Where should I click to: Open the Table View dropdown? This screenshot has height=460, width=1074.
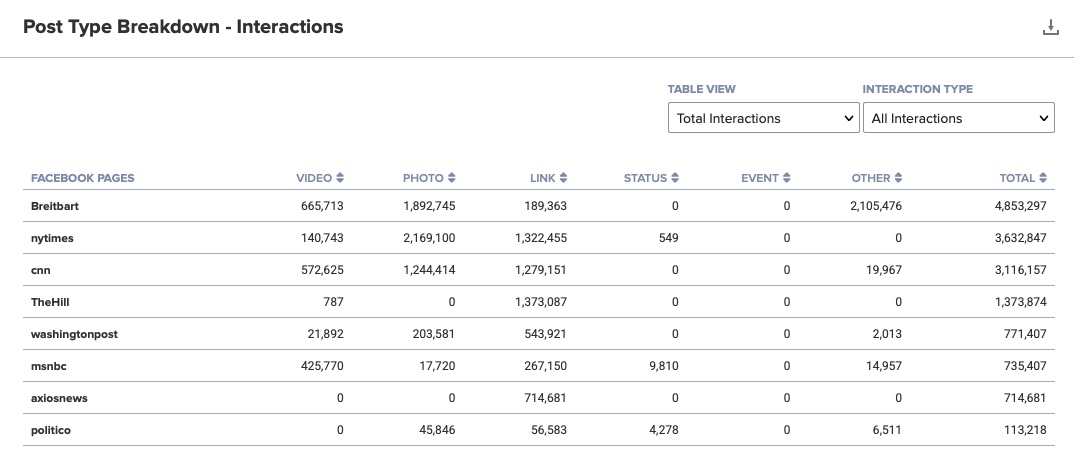pyautogui.click(x=764, y=118)
